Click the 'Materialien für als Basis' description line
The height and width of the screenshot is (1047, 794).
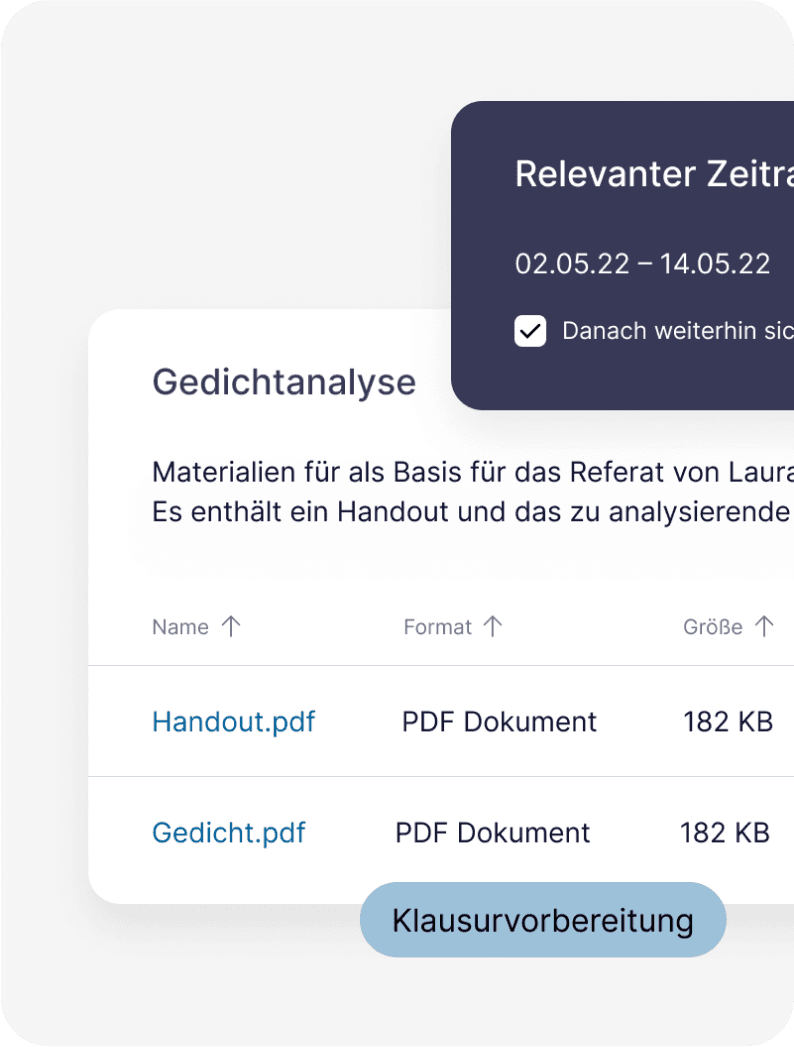pos(472,471)
